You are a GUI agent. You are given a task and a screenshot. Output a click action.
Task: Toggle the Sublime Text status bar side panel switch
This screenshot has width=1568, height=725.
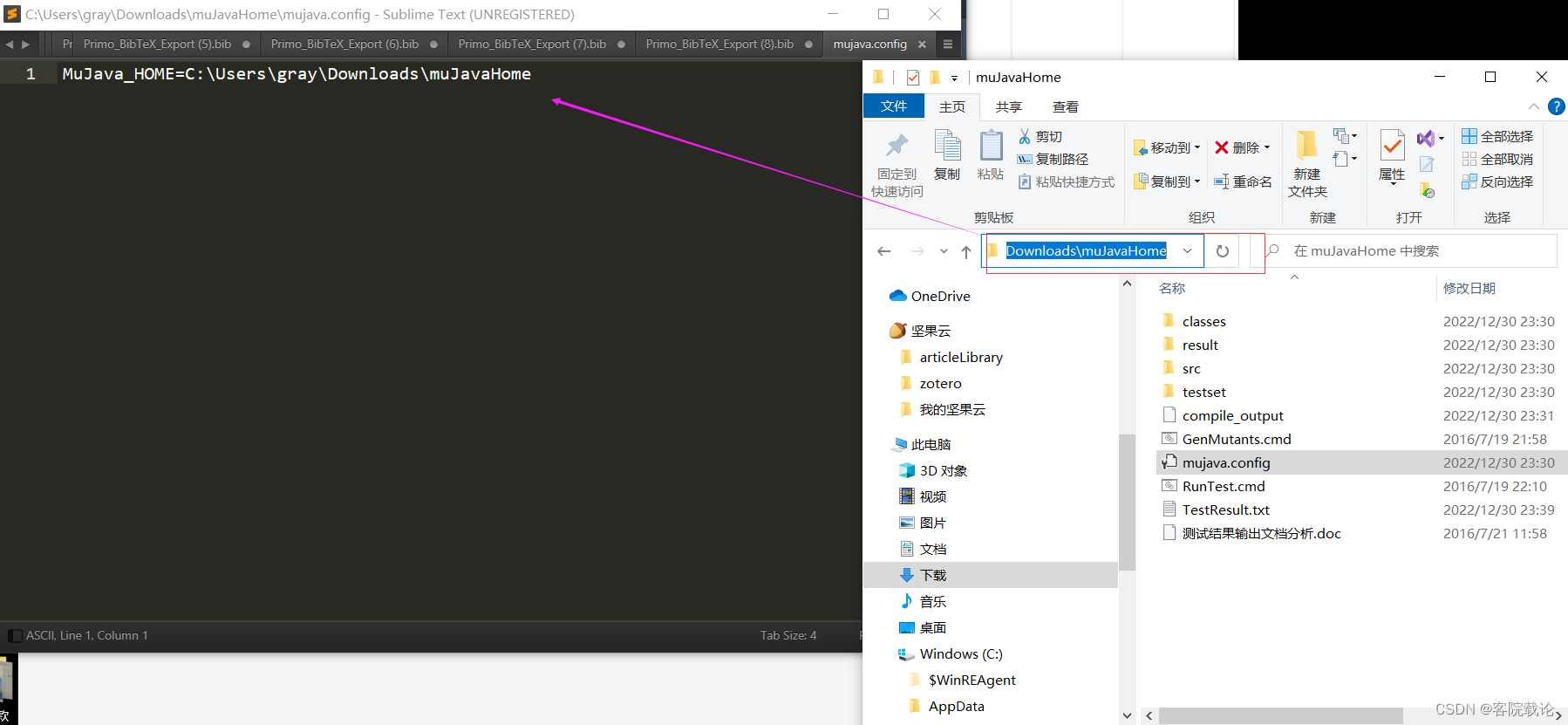(x=14, y=636)
